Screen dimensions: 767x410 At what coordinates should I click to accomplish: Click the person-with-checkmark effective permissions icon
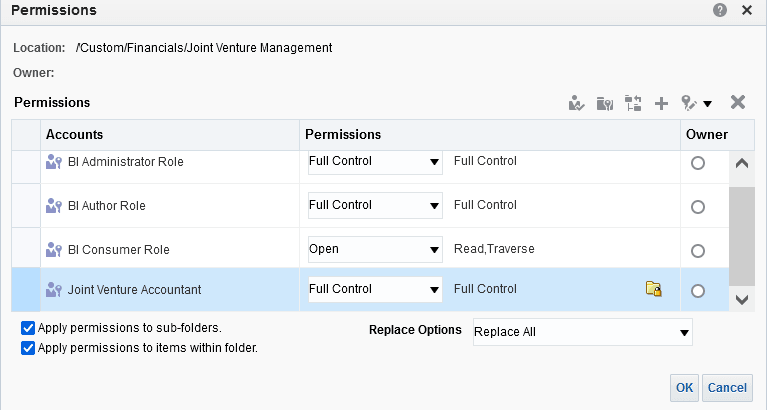576,103
